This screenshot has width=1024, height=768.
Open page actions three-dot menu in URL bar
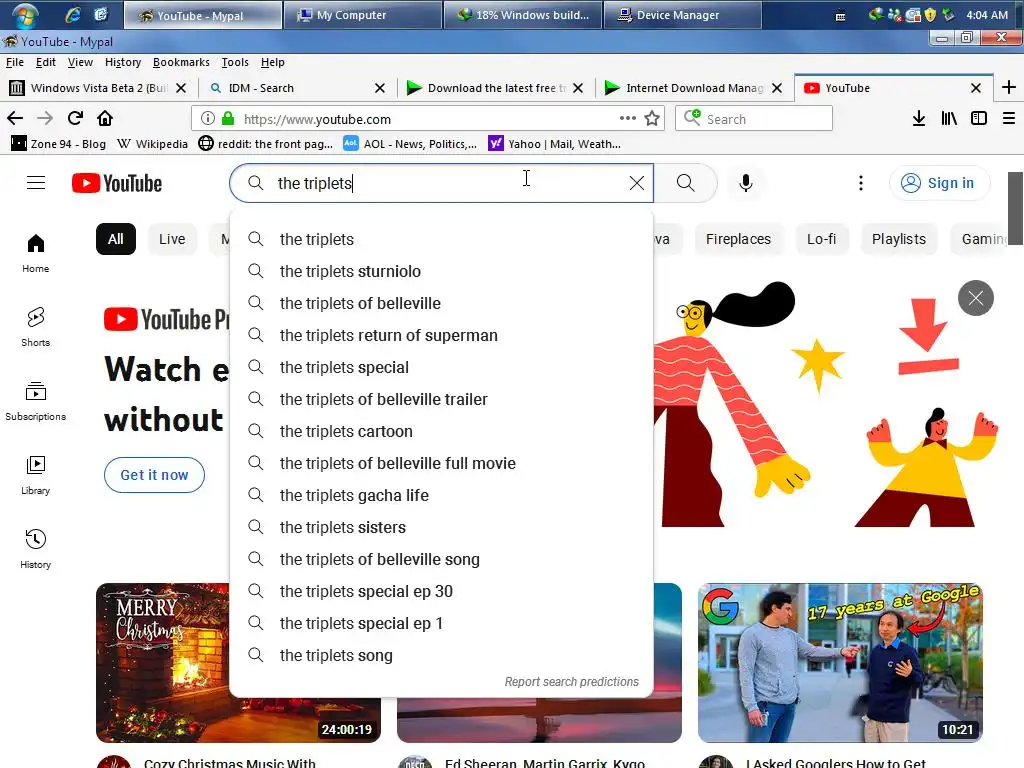click(x=628, y=118)
